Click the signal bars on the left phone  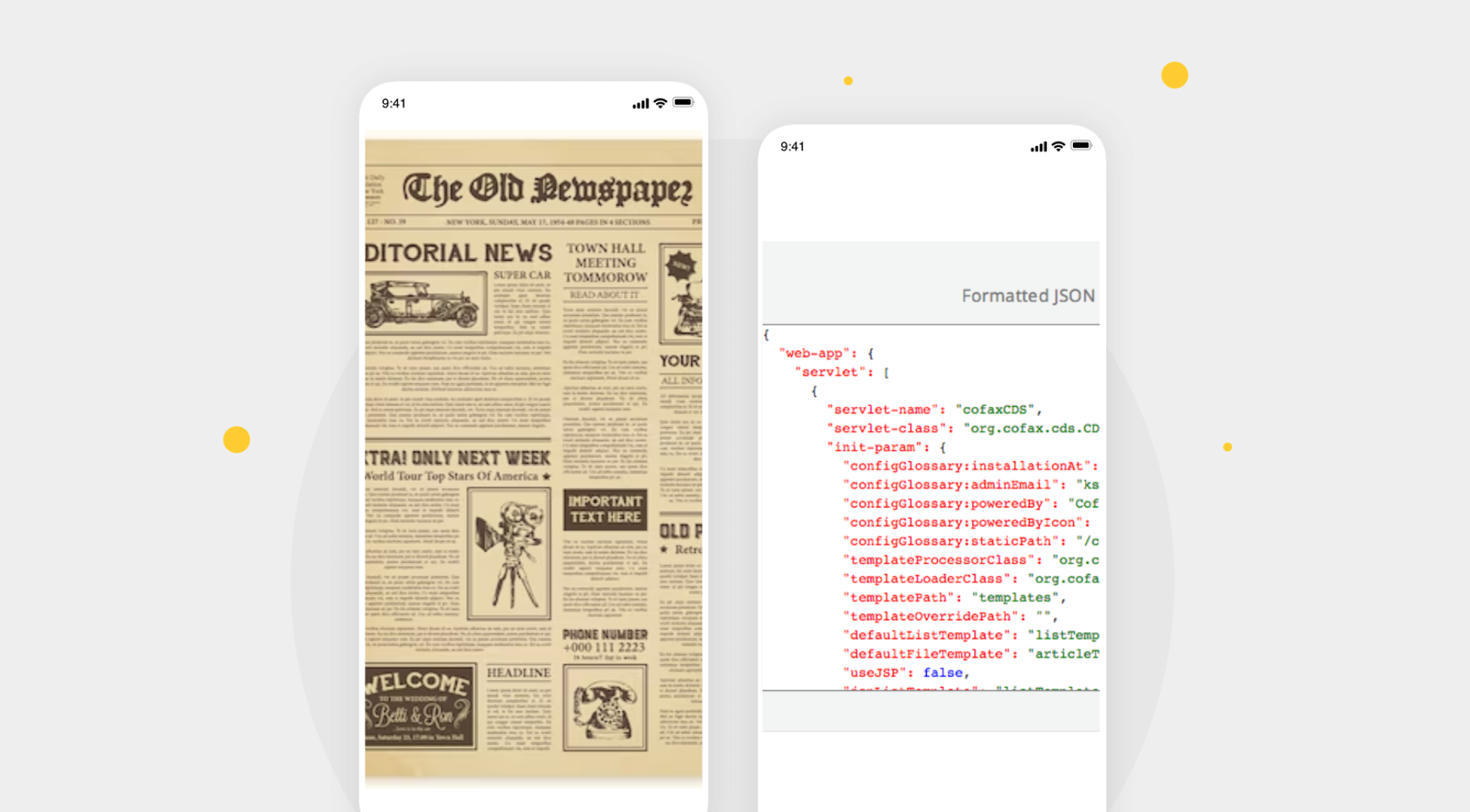coord(640,104)
